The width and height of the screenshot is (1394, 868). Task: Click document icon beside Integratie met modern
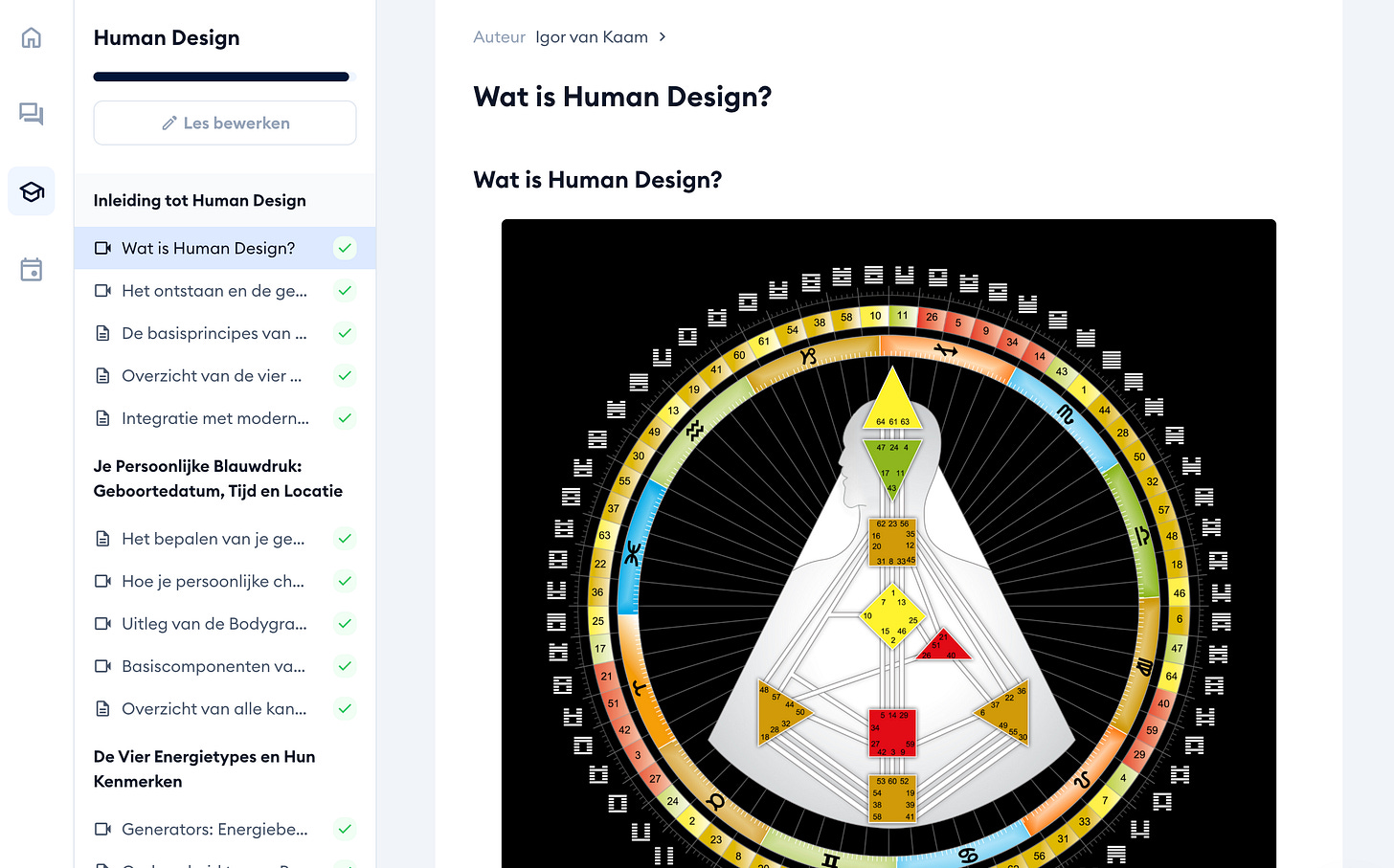[102, 418]
